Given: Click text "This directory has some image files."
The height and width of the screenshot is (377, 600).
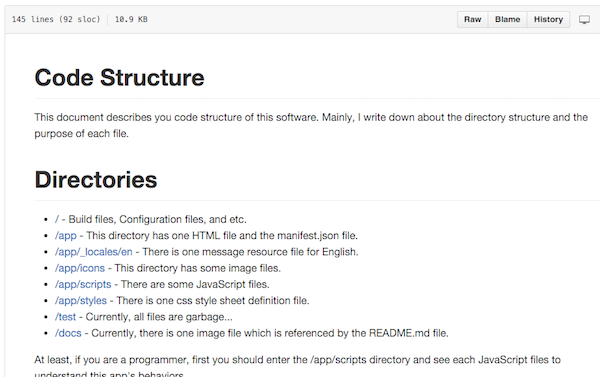Looking at the screenshot, I should pyautogui.click(x=197, y=268).
